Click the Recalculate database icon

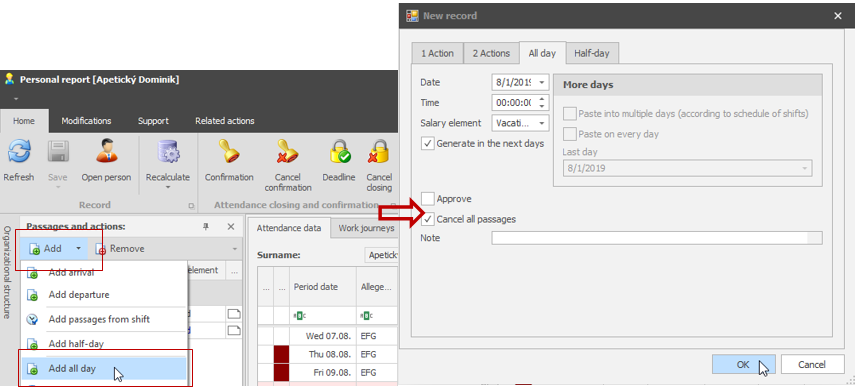click(168, 152)
